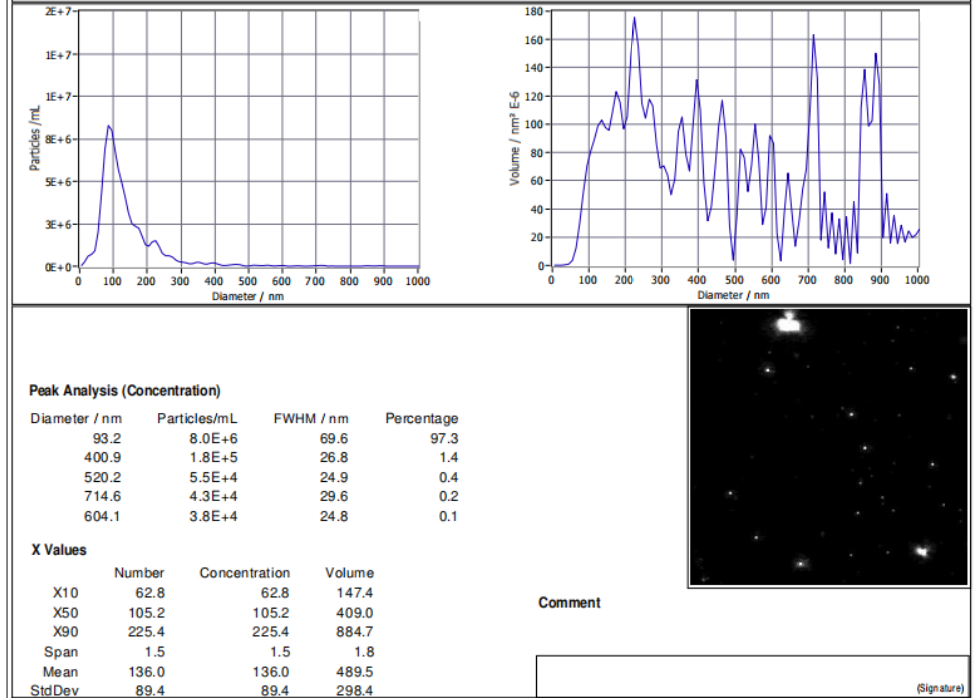
Task: Click the 93.2 diameter value in peak table
Action: pos(105,438)
